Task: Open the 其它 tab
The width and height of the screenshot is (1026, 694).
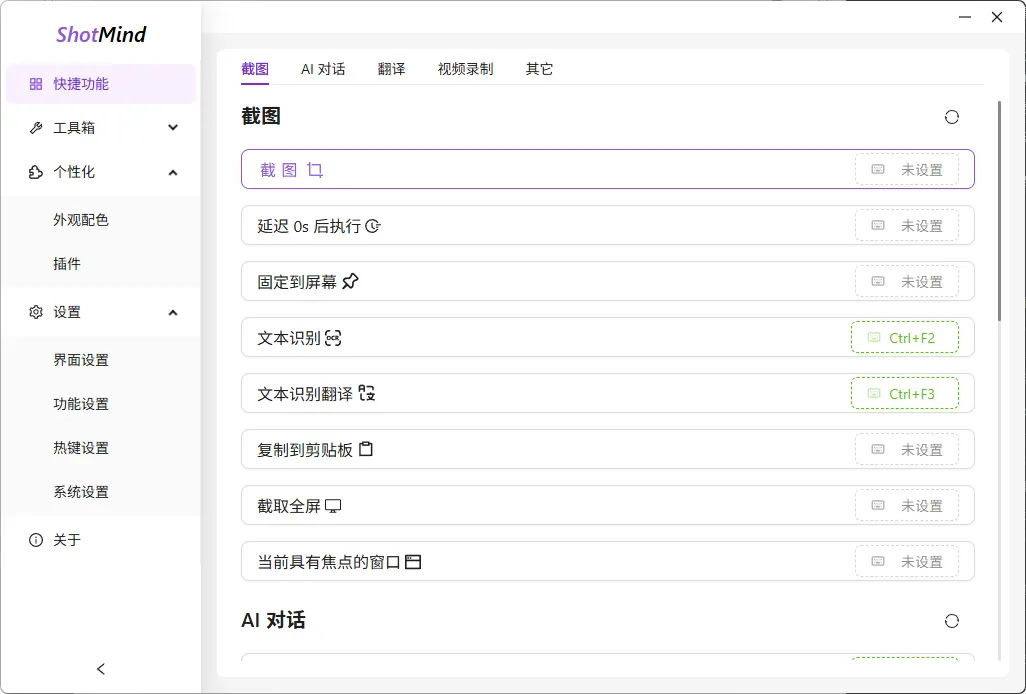Action: 539,69
